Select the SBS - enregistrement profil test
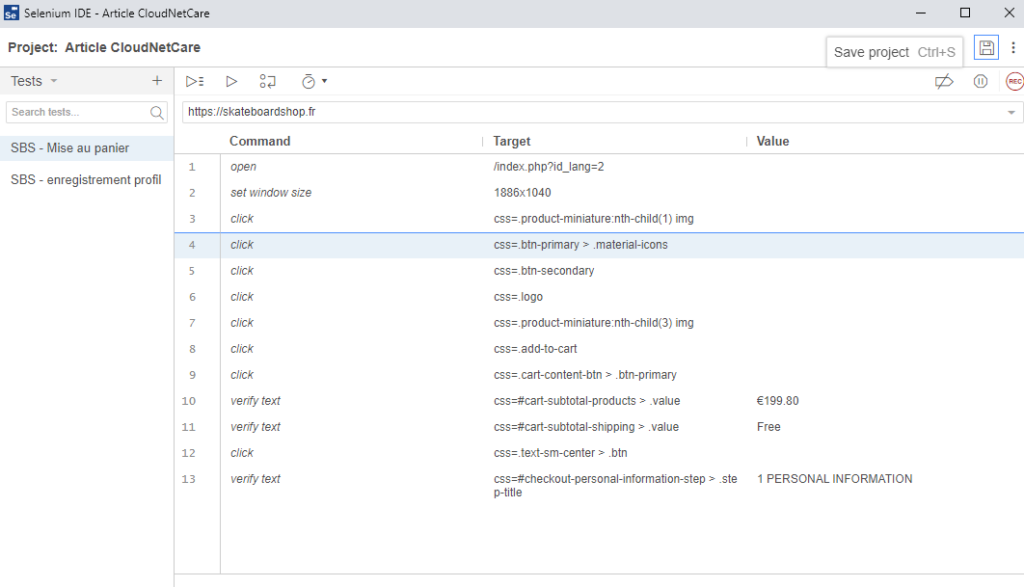 pyautogui.click(x=87, y=180)
